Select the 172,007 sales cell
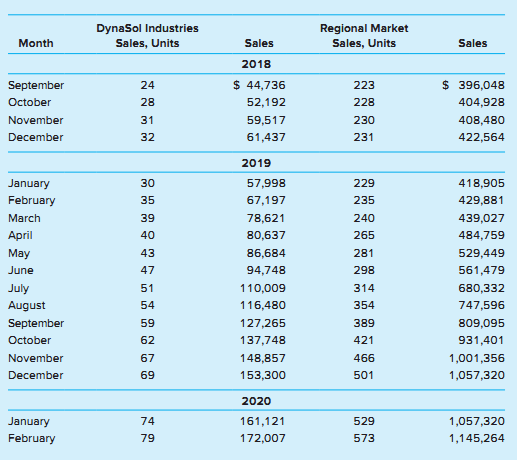 (x=263, y=438)
